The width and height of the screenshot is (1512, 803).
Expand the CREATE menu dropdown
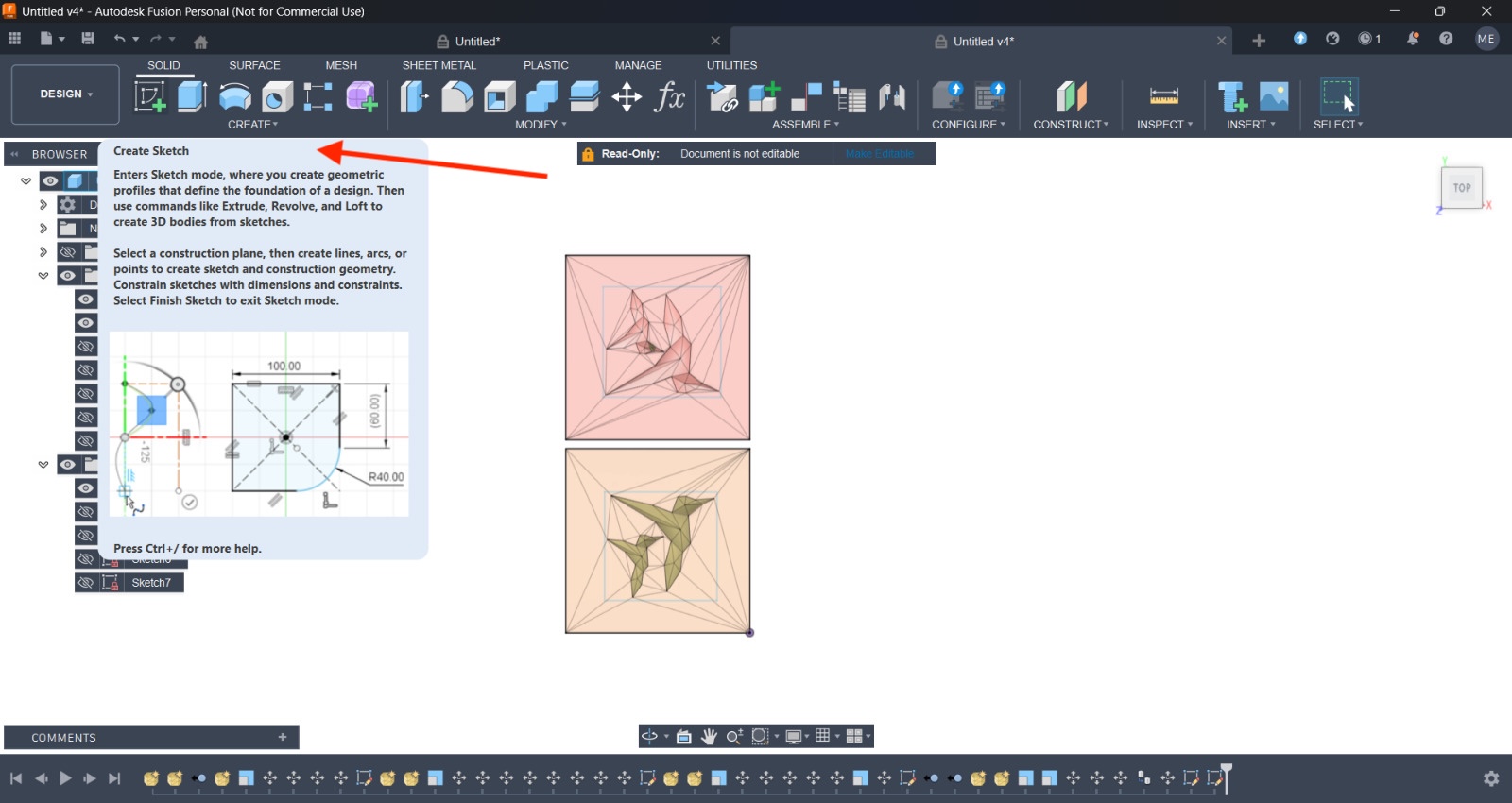click(x=252, y=125)
